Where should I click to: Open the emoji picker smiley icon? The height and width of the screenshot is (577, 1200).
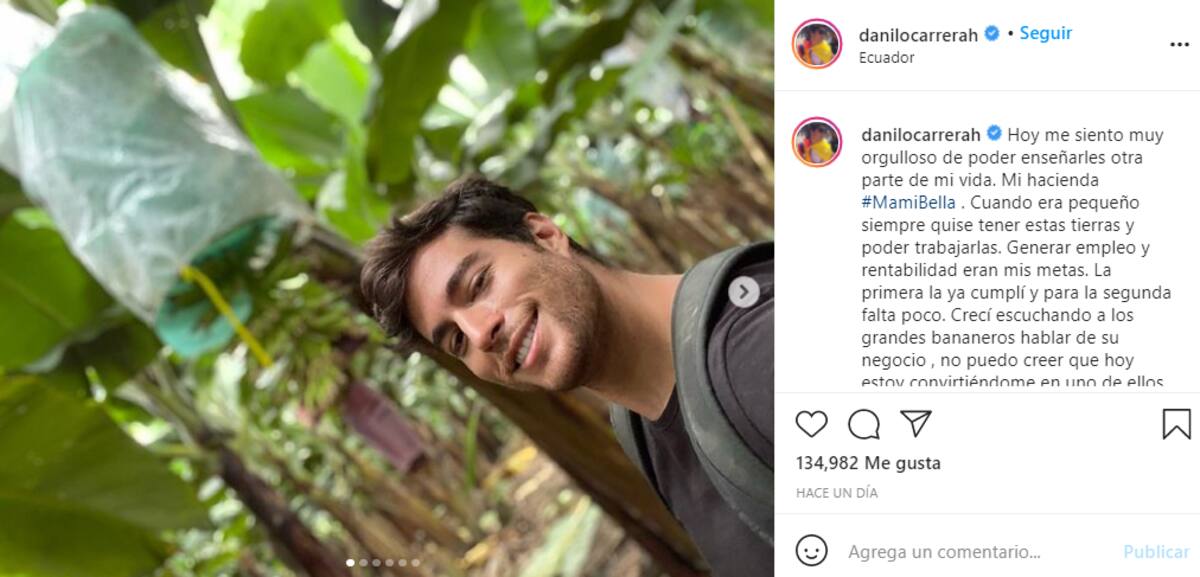coord(812,551)
